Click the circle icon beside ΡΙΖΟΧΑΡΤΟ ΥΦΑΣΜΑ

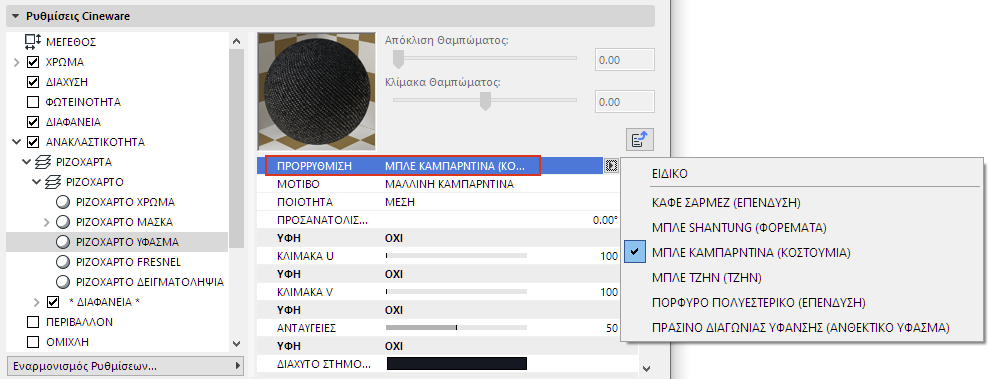click(63, 242)
